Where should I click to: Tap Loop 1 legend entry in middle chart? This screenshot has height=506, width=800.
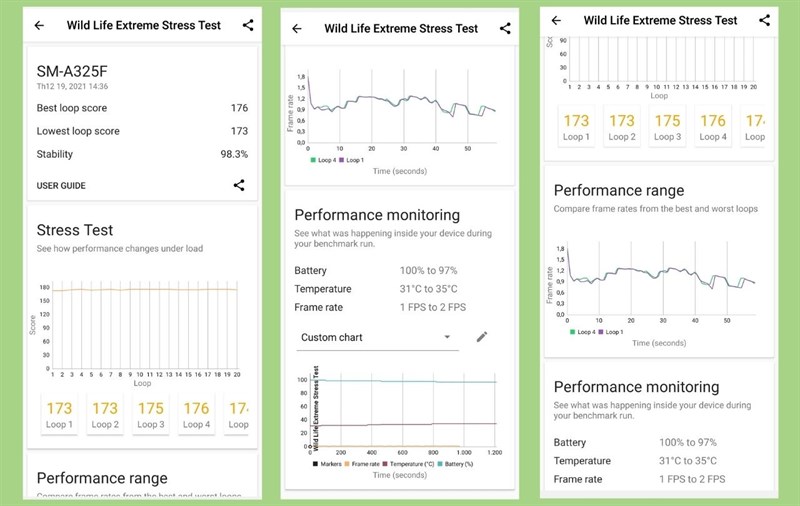pyautogui.click(x=352, y=160)
